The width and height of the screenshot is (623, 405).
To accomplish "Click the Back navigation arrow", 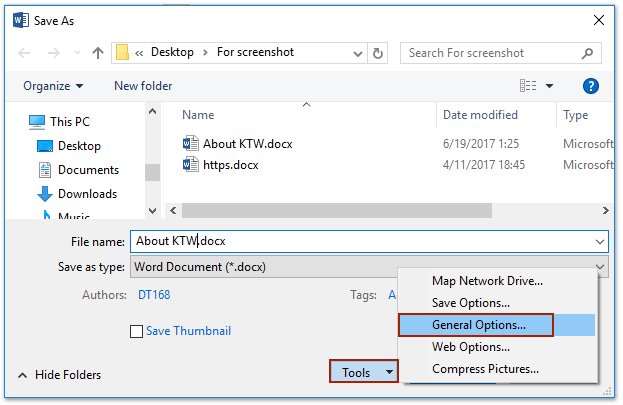I will (24, 53).
